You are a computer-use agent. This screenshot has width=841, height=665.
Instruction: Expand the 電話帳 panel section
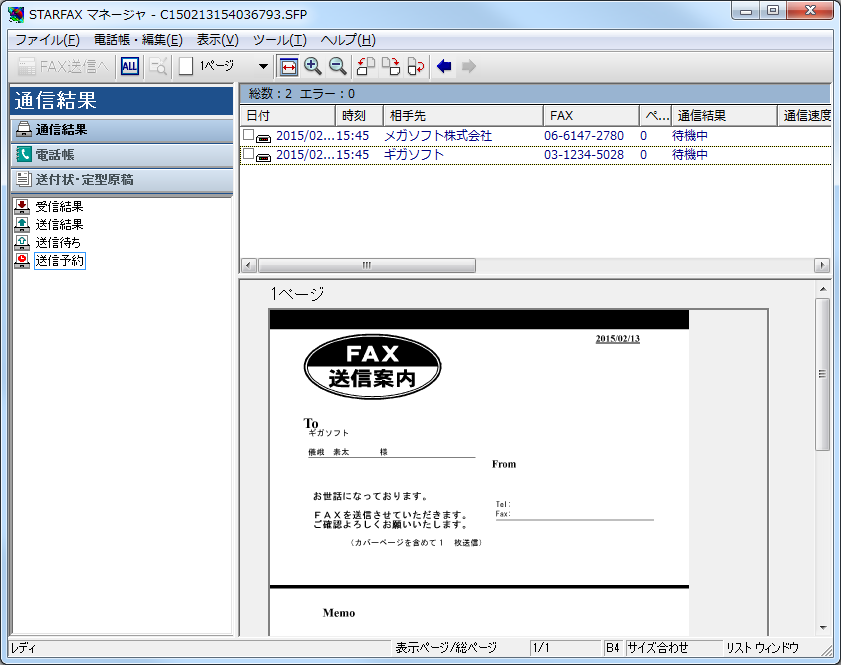[122, 155]
